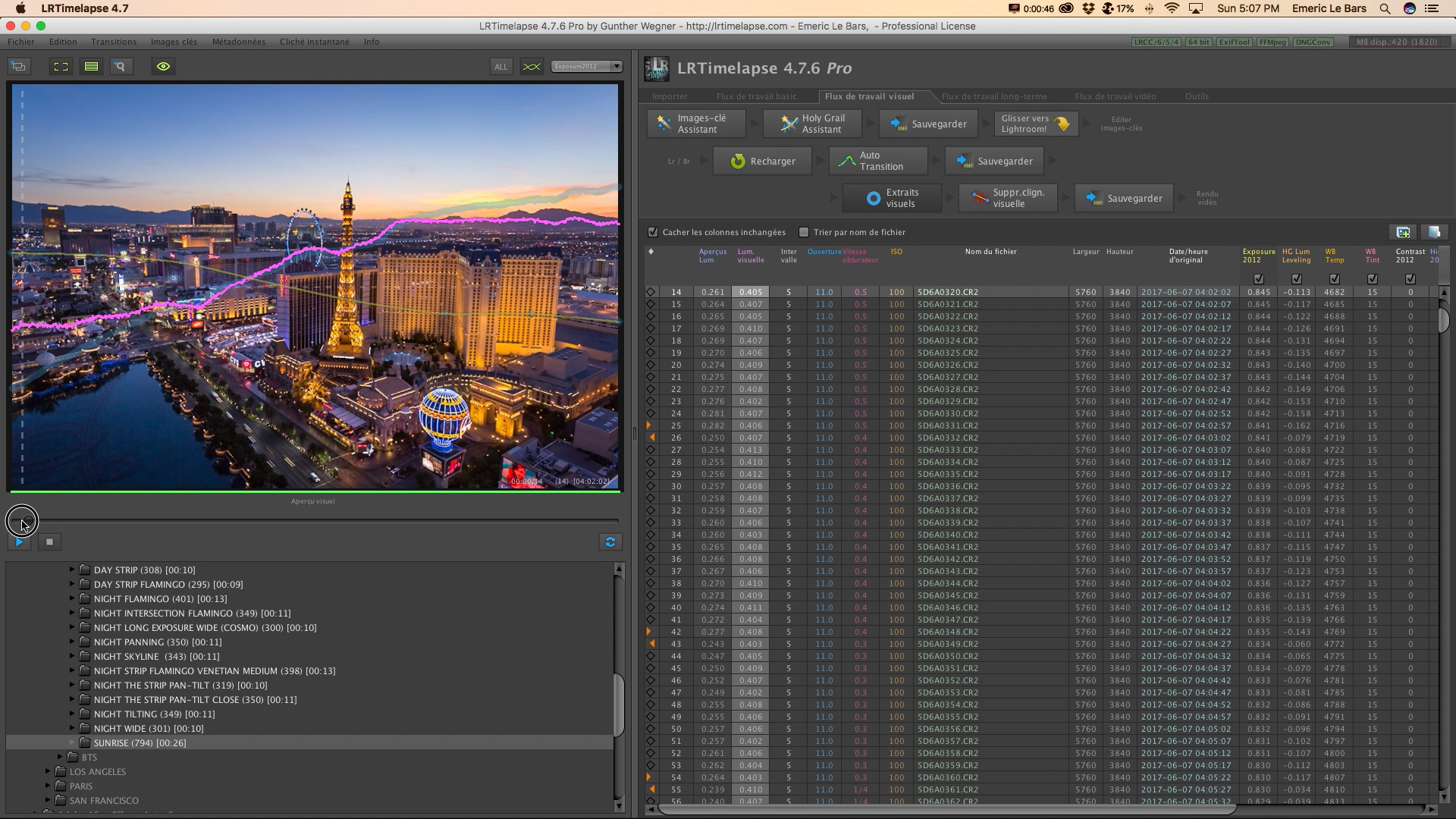Screen dimensions: 1456x819
Task: Switch to Flux de travail basic tab
Action: tap(756, 96)
